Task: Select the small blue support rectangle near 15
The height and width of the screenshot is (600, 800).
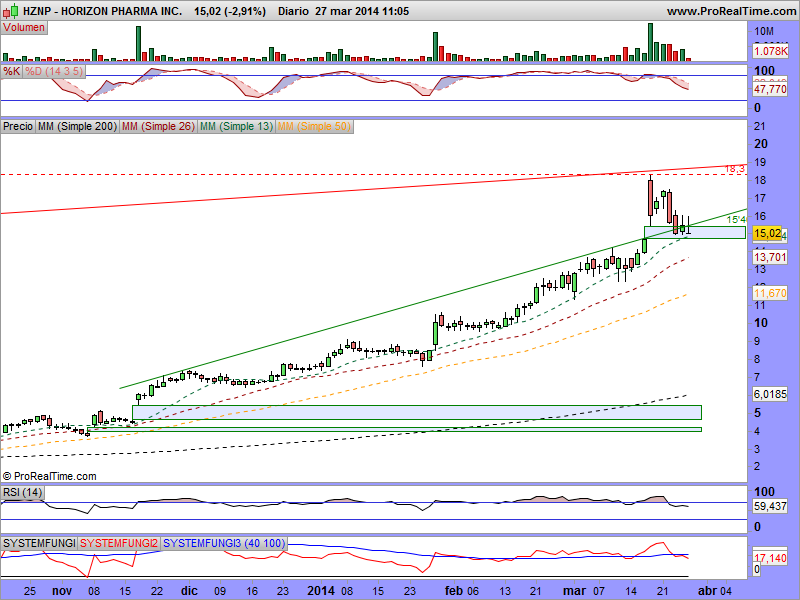Action: [695, 233]
